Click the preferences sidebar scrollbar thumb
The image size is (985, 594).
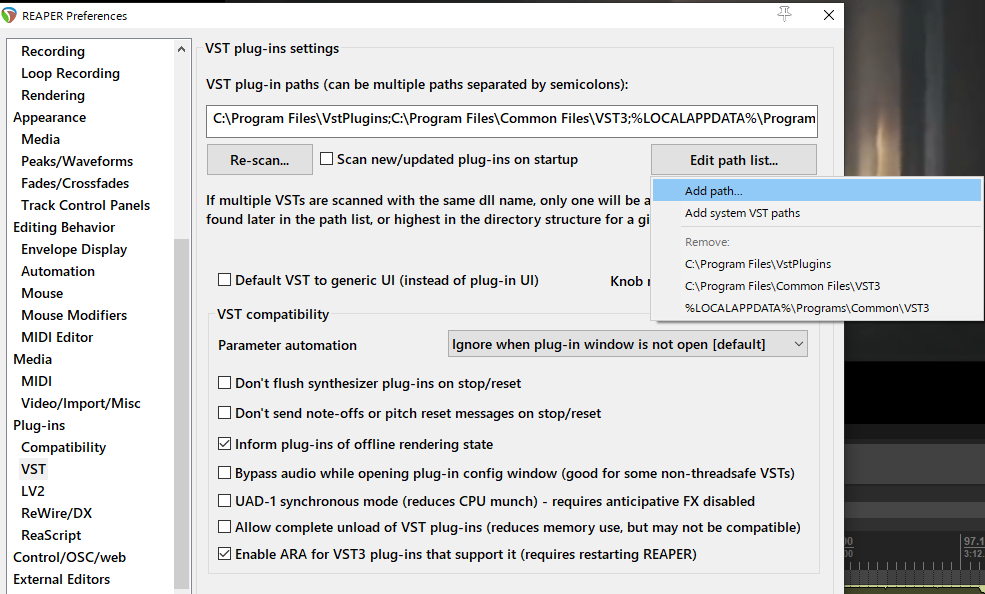tap(182, 413)
